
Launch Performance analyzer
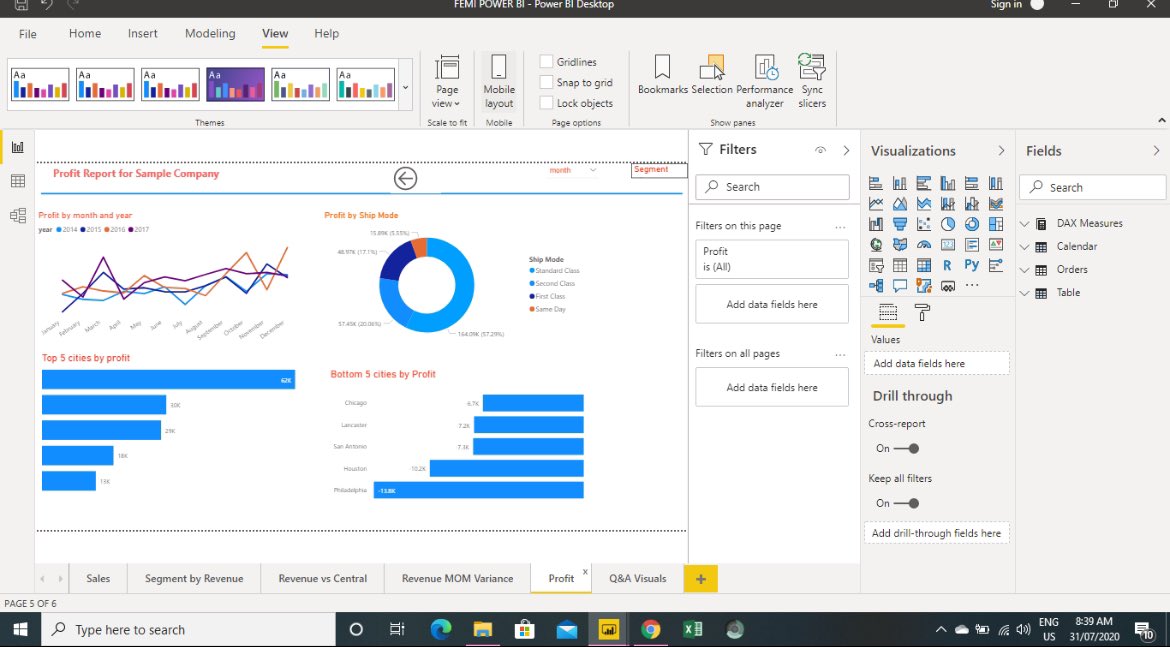click(x=765, y=81)
